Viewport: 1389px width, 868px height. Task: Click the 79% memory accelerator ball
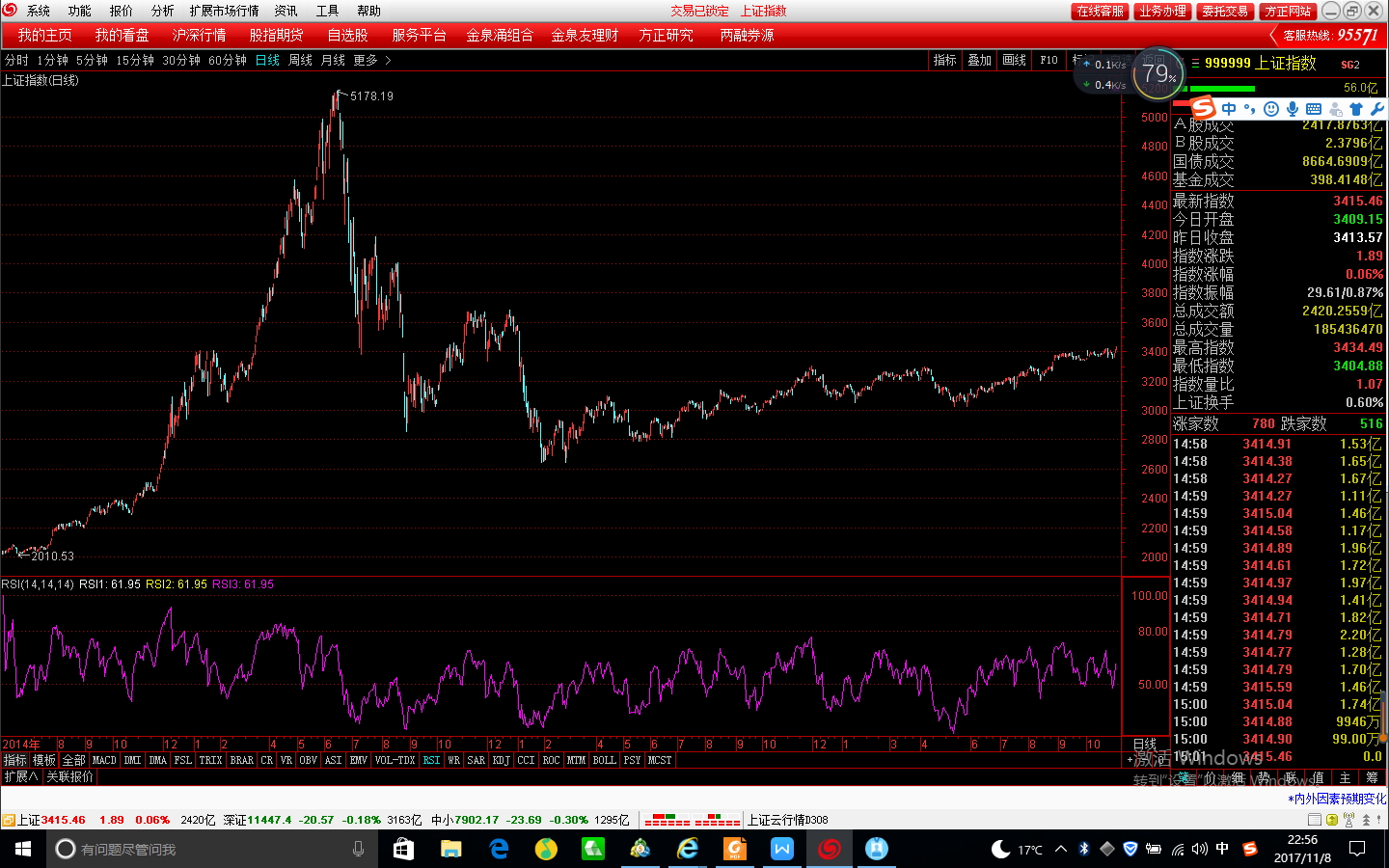click(x=1157, y=73)
